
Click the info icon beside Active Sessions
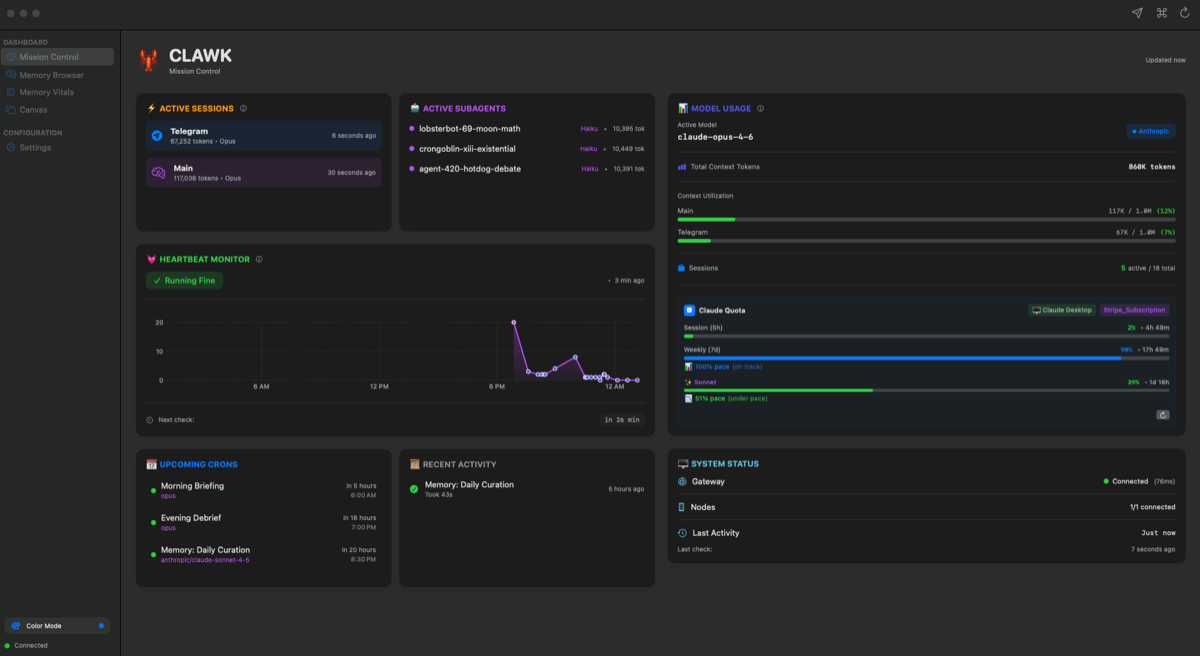point(244,108)
